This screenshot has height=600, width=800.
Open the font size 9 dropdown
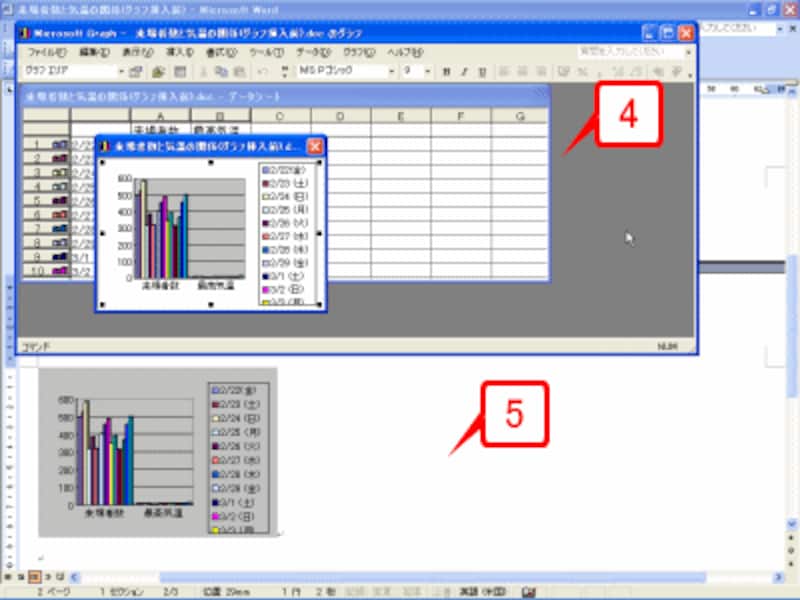click(x=428, y=72)
